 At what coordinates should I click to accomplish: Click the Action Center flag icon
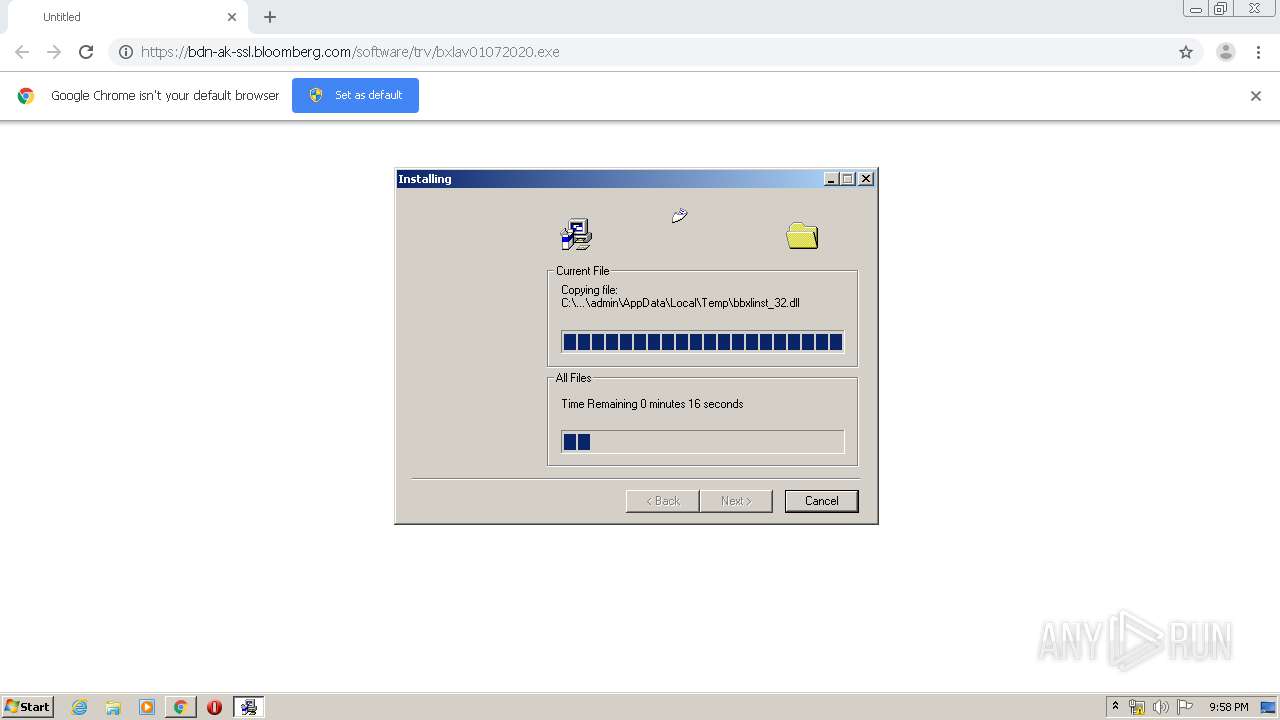[x=1185, y=707]
